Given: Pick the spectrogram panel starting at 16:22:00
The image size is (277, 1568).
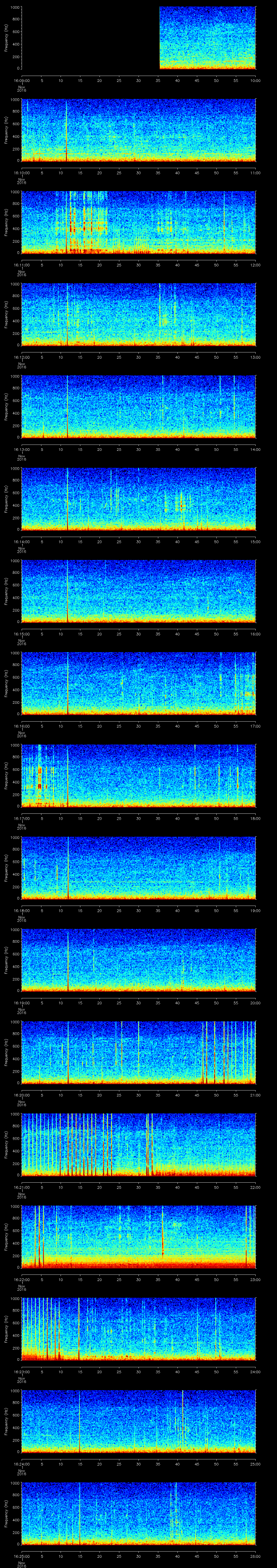Looking at the screenshot, I should click(x=139, y=1237).
